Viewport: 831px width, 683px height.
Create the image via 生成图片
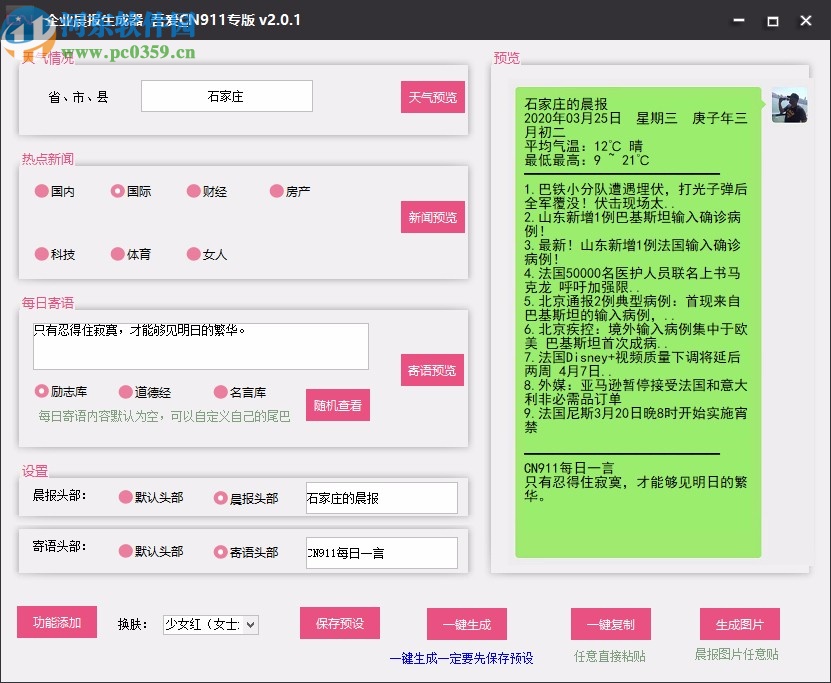[740, 622]
